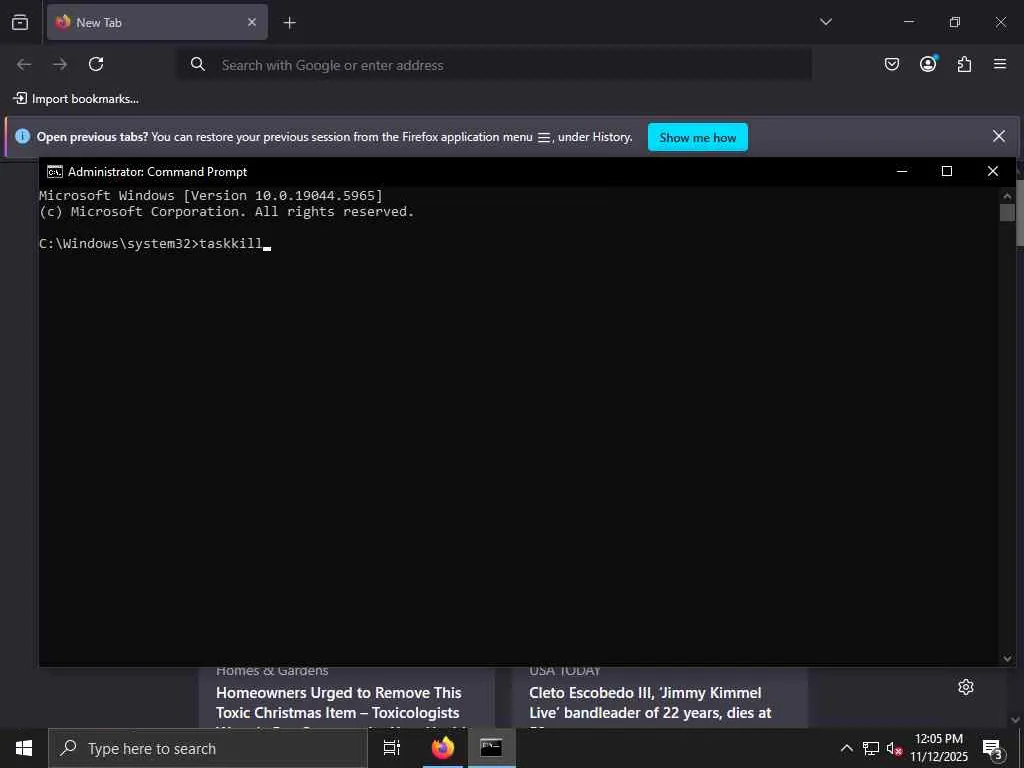Viewport: 1024px width, 768px height.
Task: Close the Command Prompt window
Action: click(x=993, y=171)
